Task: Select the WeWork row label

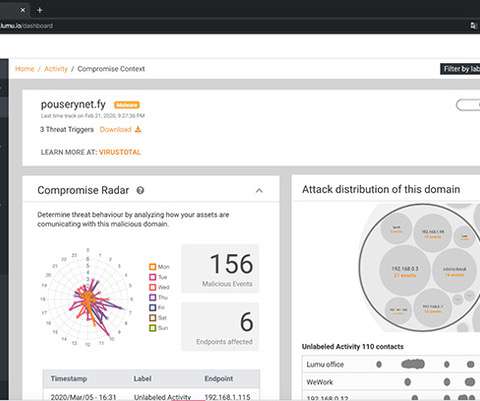Action: tap(320, 382)
